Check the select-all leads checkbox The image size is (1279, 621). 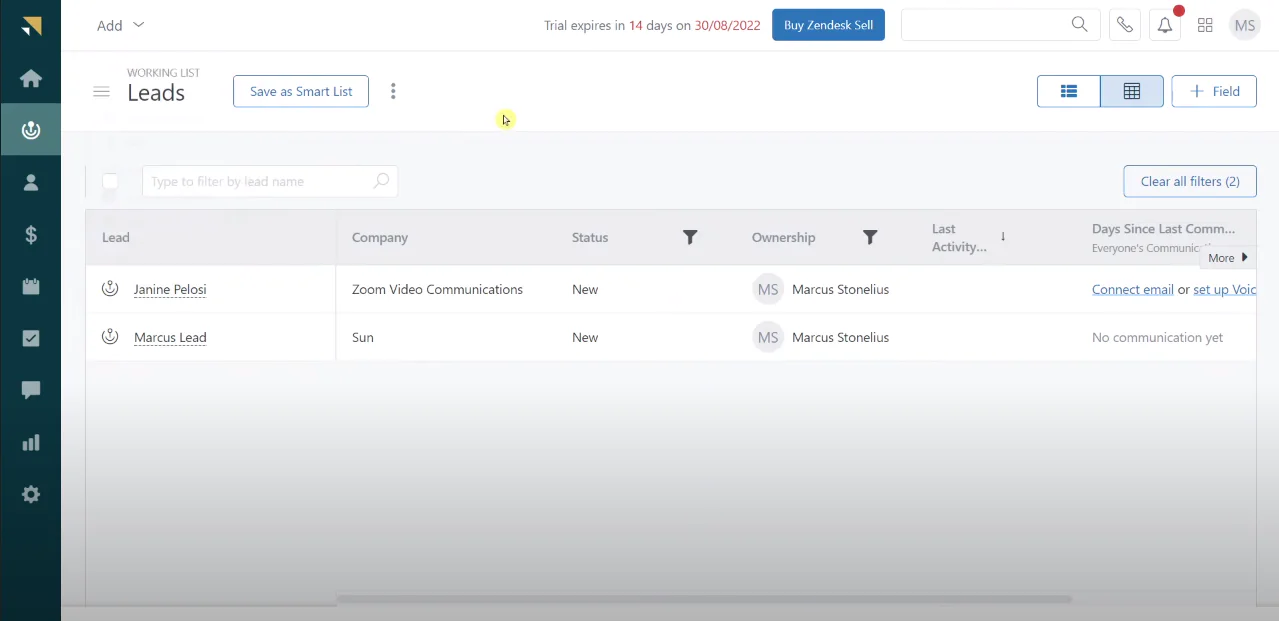tap(110, 181)
